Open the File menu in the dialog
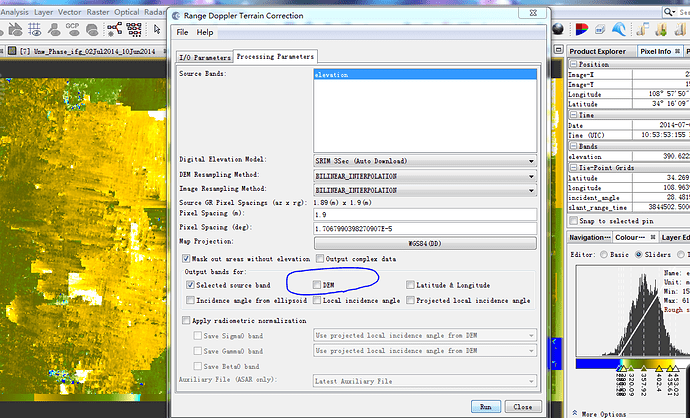 [182, 32]
